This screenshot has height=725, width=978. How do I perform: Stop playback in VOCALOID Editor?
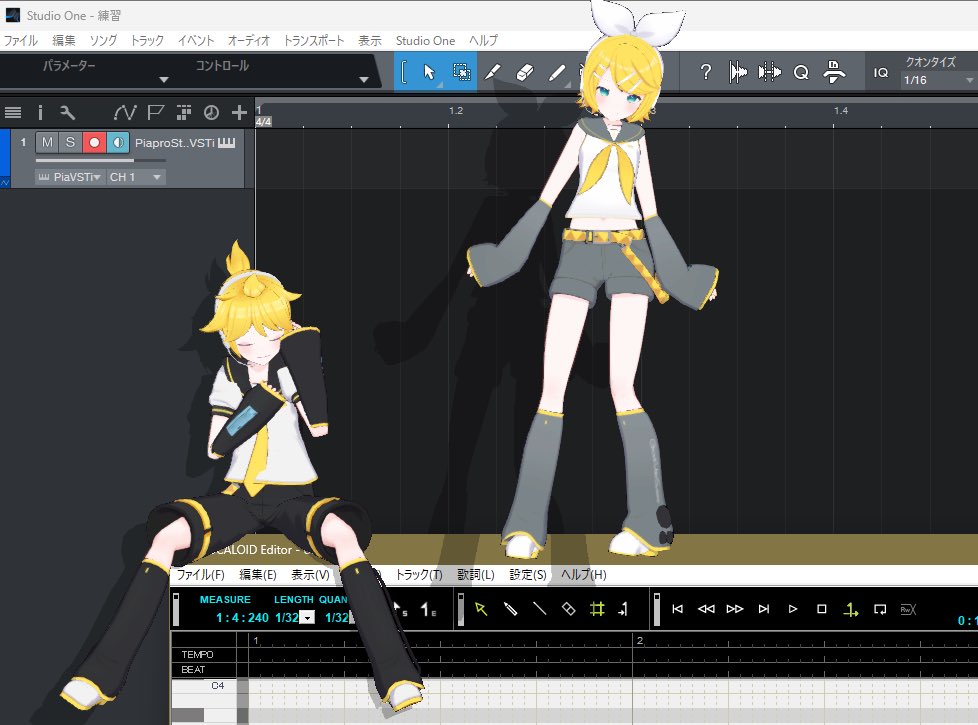pos(821,609)
